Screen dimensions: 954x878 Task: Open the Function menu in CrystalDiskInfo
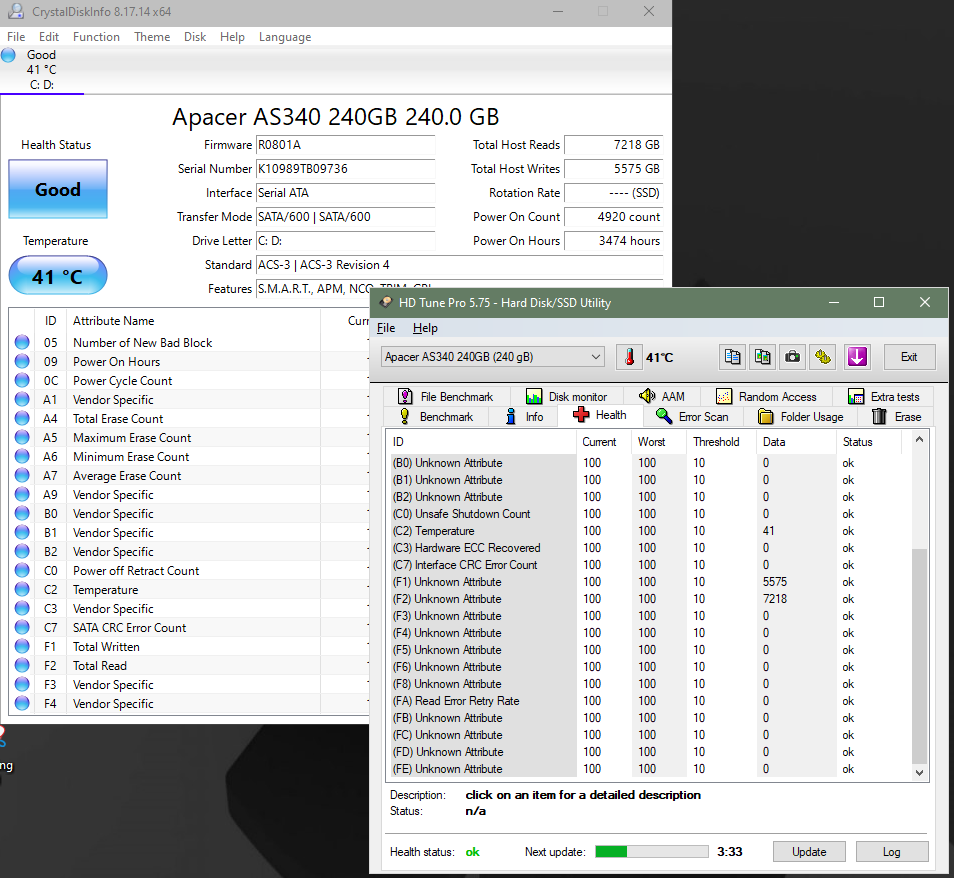coord(96,37)
